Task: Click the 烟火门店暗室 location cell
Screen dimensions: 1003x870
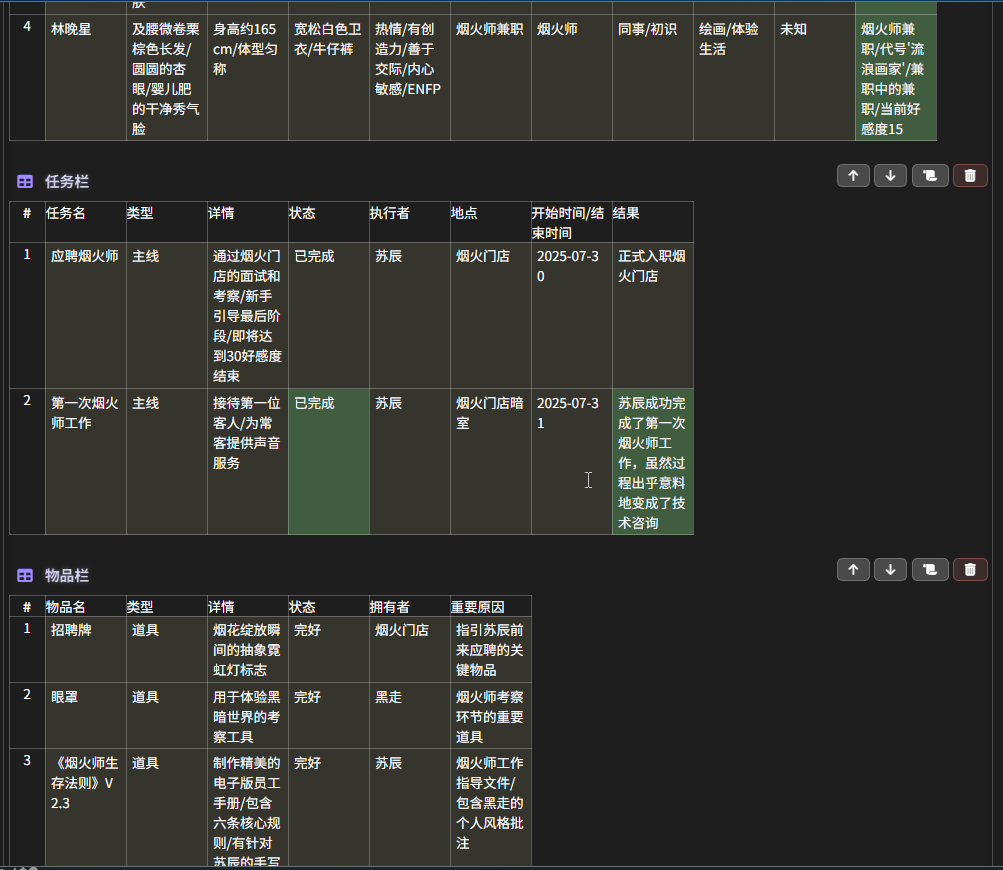Action: [490, 413]
